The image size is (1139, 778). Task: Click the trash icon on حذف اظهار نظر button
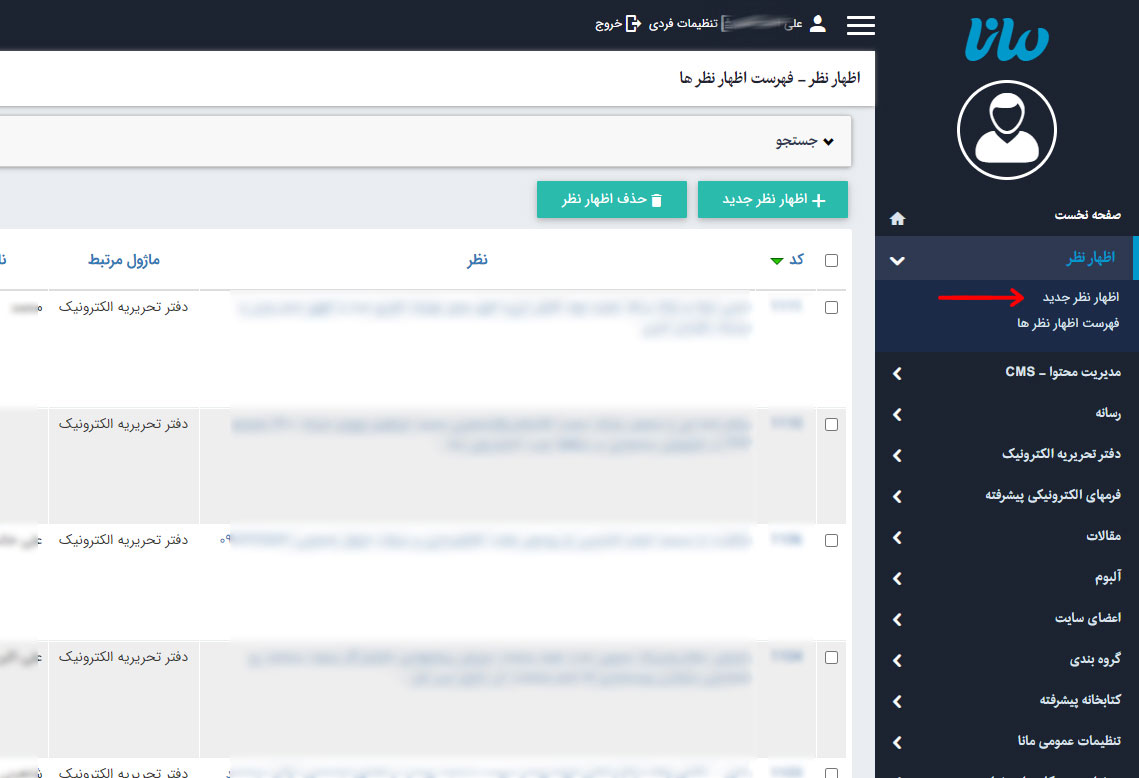pos(659,199)
